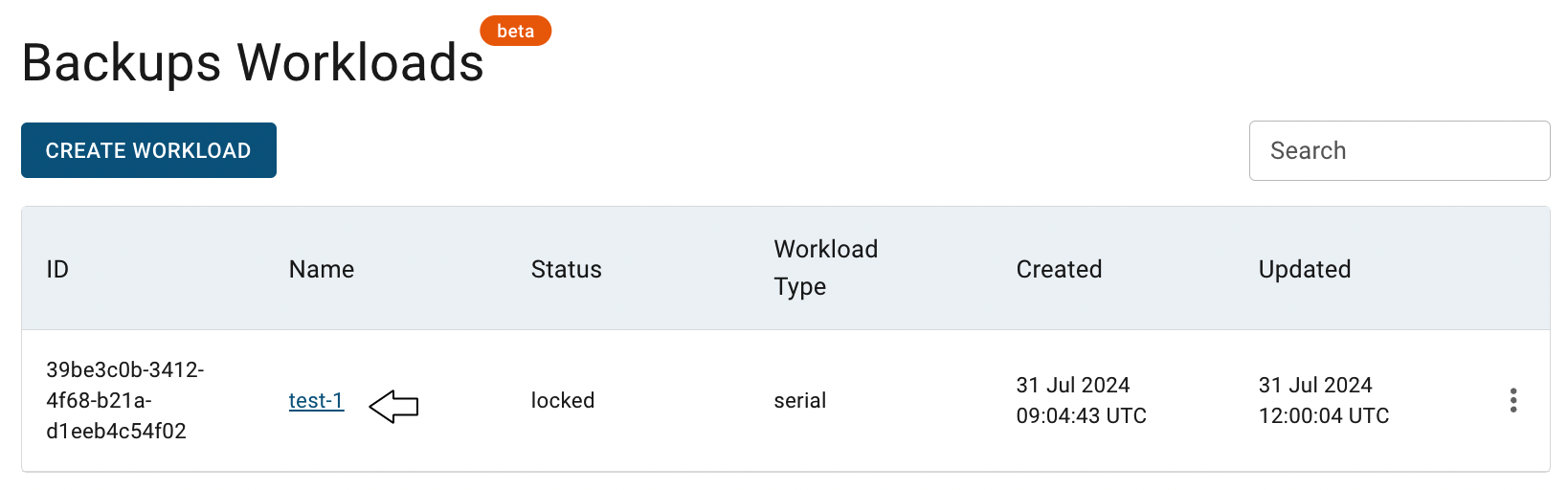Open the test-1 workload link

pyautogui.click(x=316, y=400)
